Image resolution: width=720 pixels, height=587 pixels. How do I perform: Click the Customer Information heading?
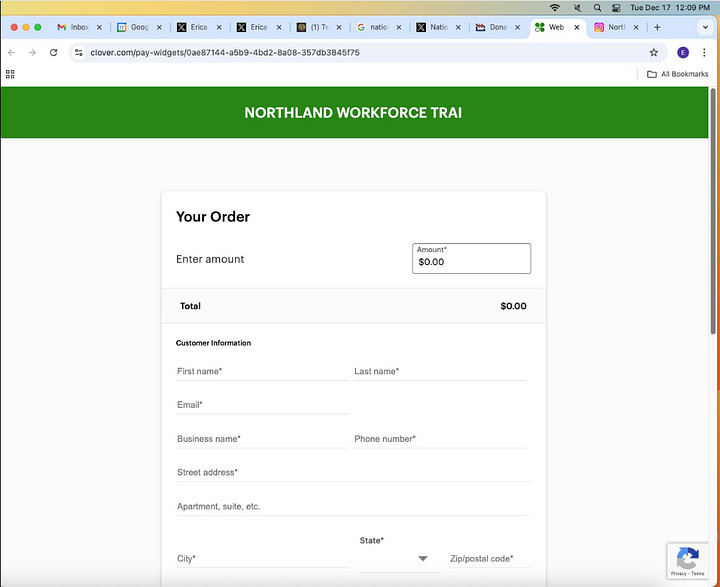(213, 343)
